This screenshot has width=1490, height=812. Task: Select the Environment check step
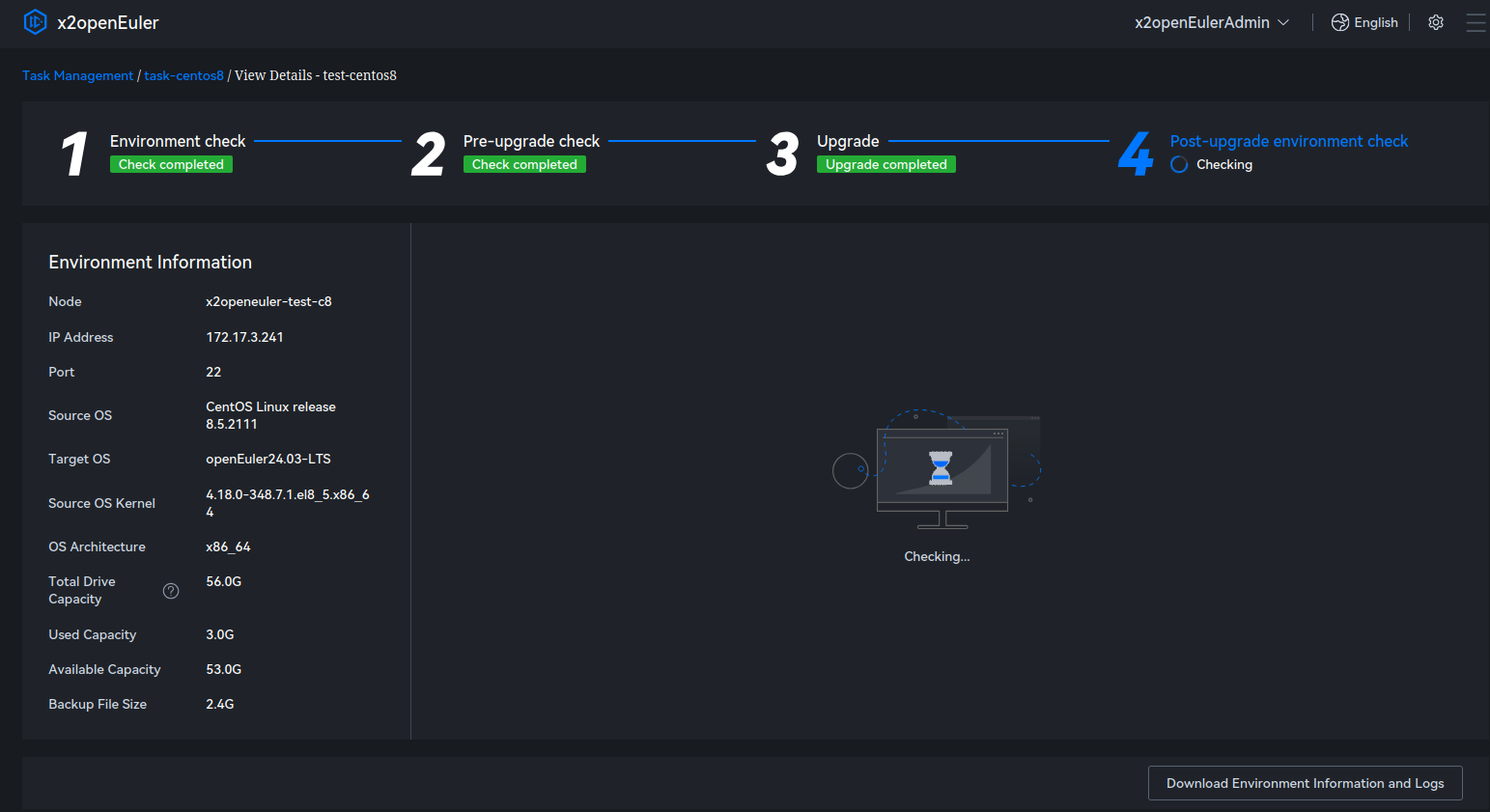click(x=178, y=141)
